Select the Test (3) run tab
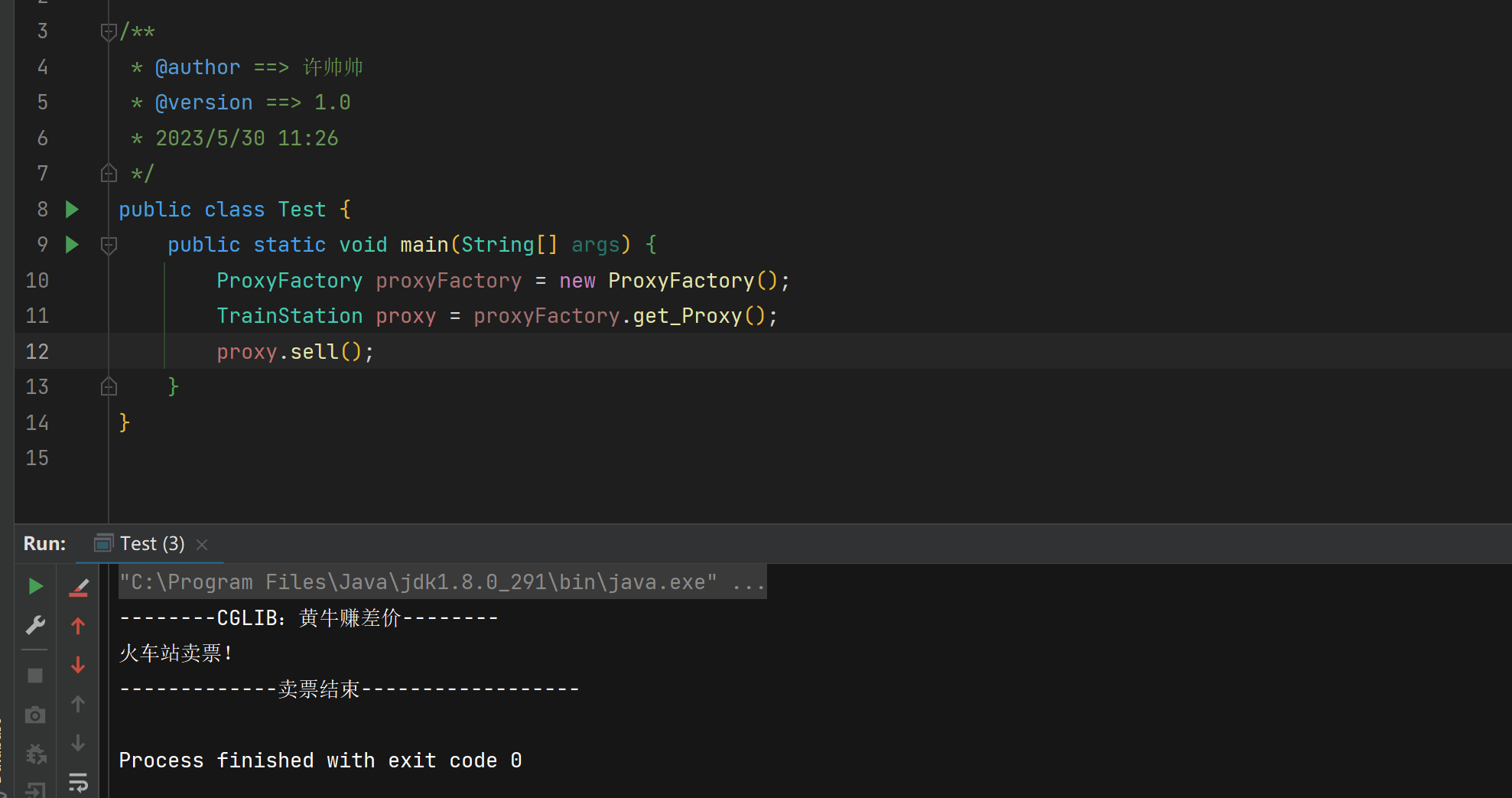 [x=151, y=544]
